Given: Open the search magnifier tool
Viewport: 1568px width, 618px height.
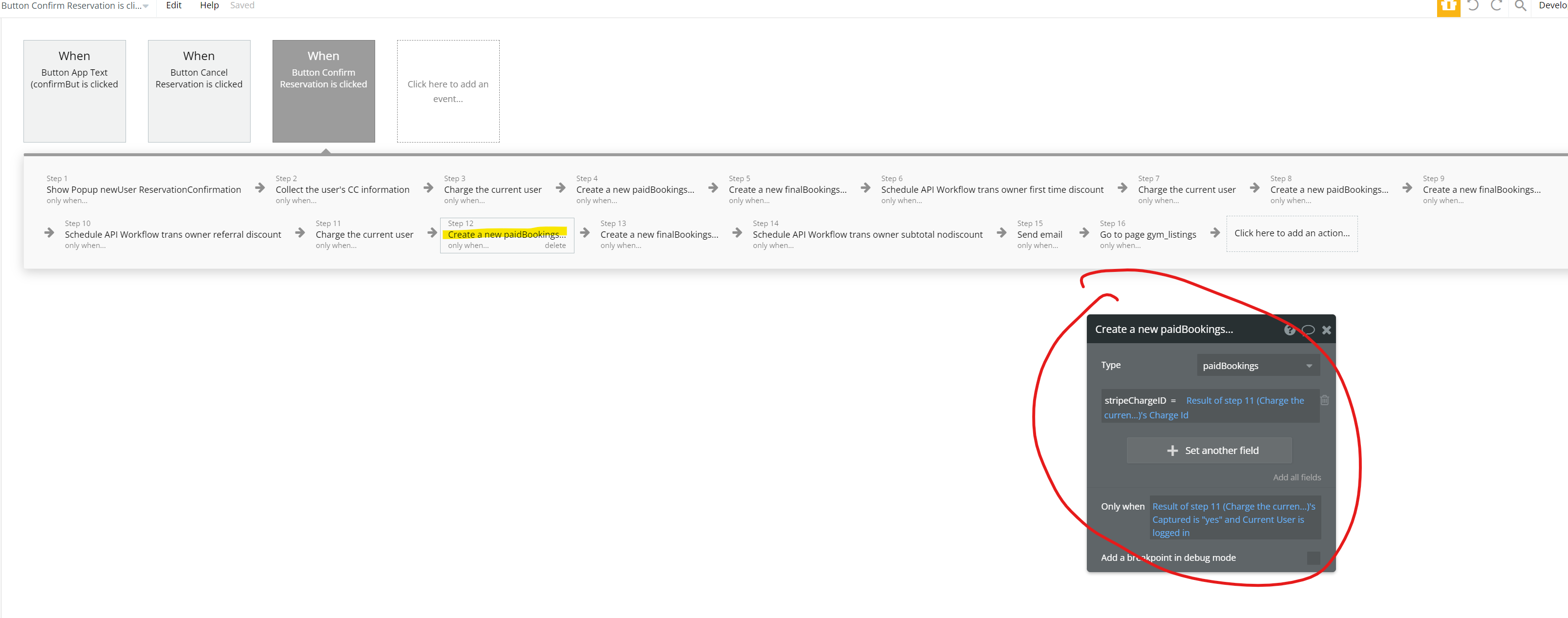Looking at the screenshot, I should [1520, 6].
